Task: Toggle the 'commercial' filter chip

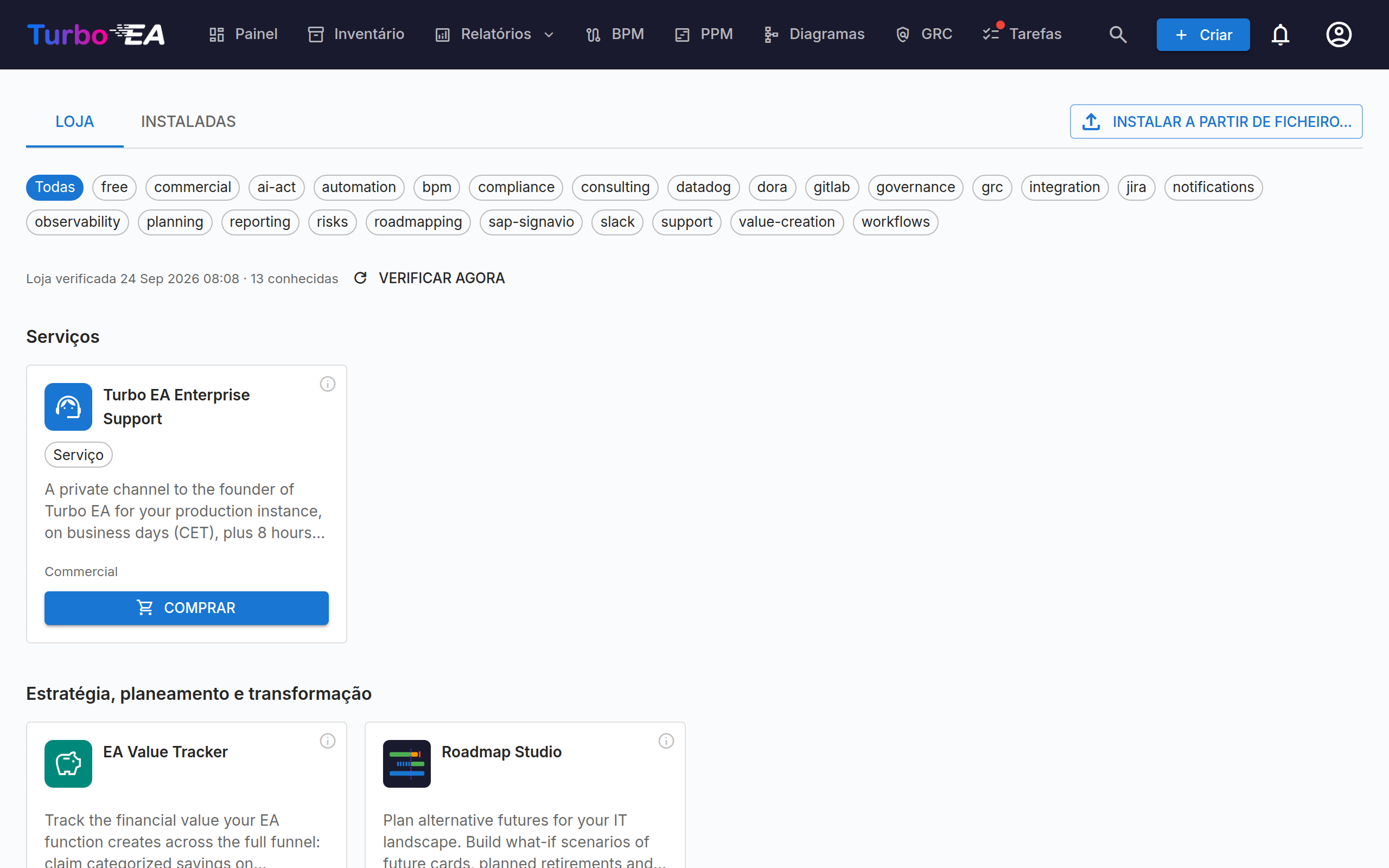Action: (x=192, y=188)
